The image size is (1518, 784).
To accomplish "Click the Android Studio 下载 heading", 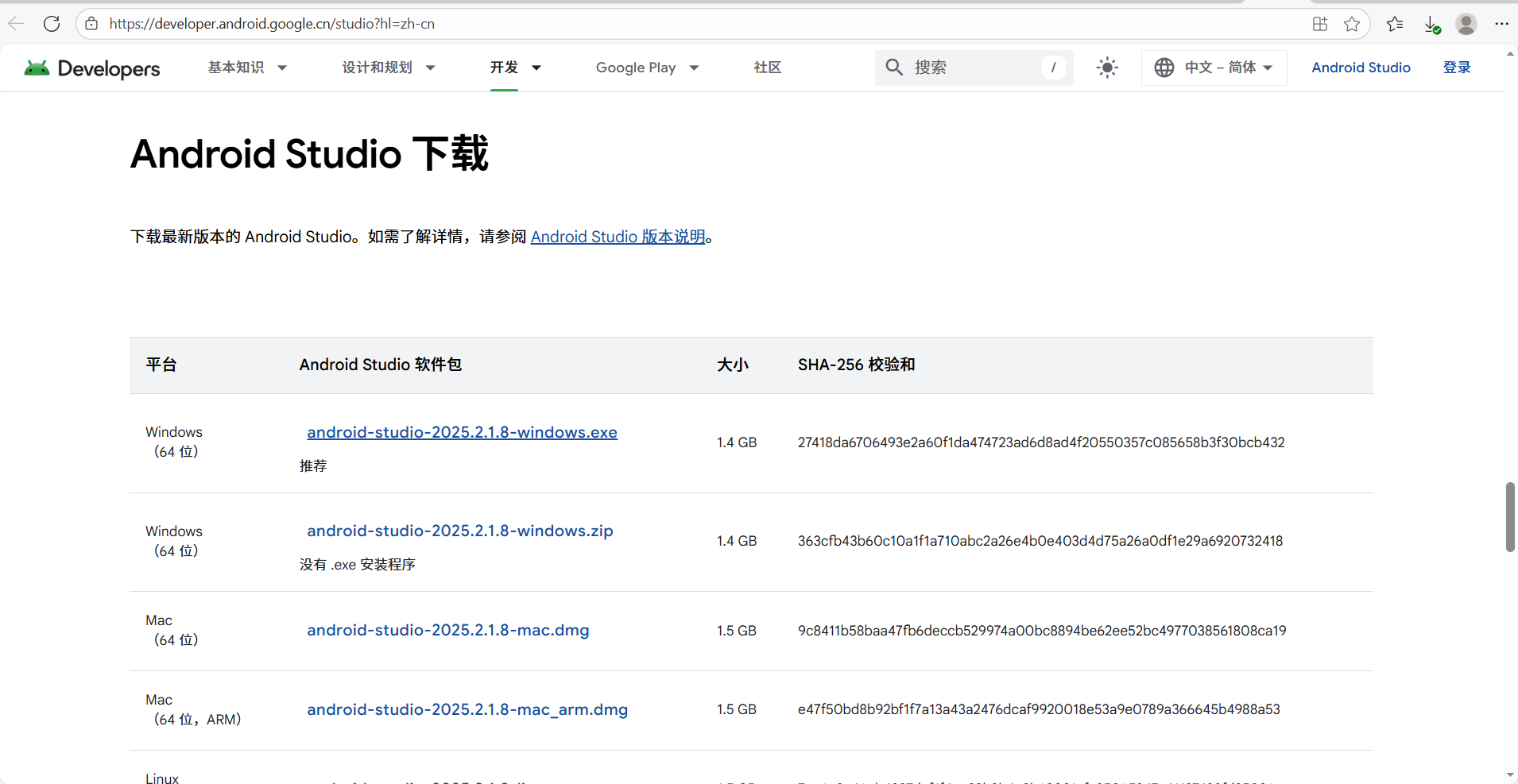I will coord(309,154).
